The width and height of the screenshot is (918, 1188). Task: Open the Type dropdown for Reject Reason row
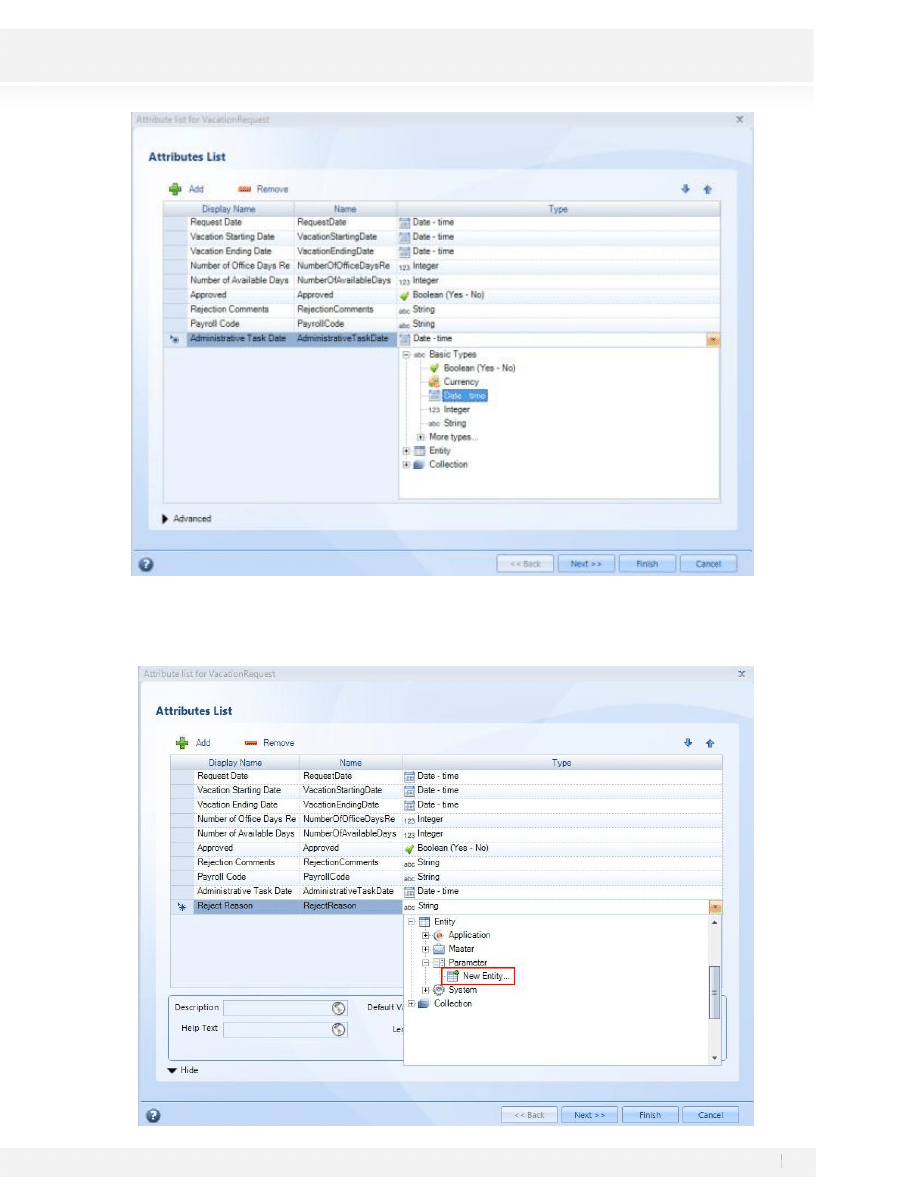pyautogui.click(x=714, y=906)
